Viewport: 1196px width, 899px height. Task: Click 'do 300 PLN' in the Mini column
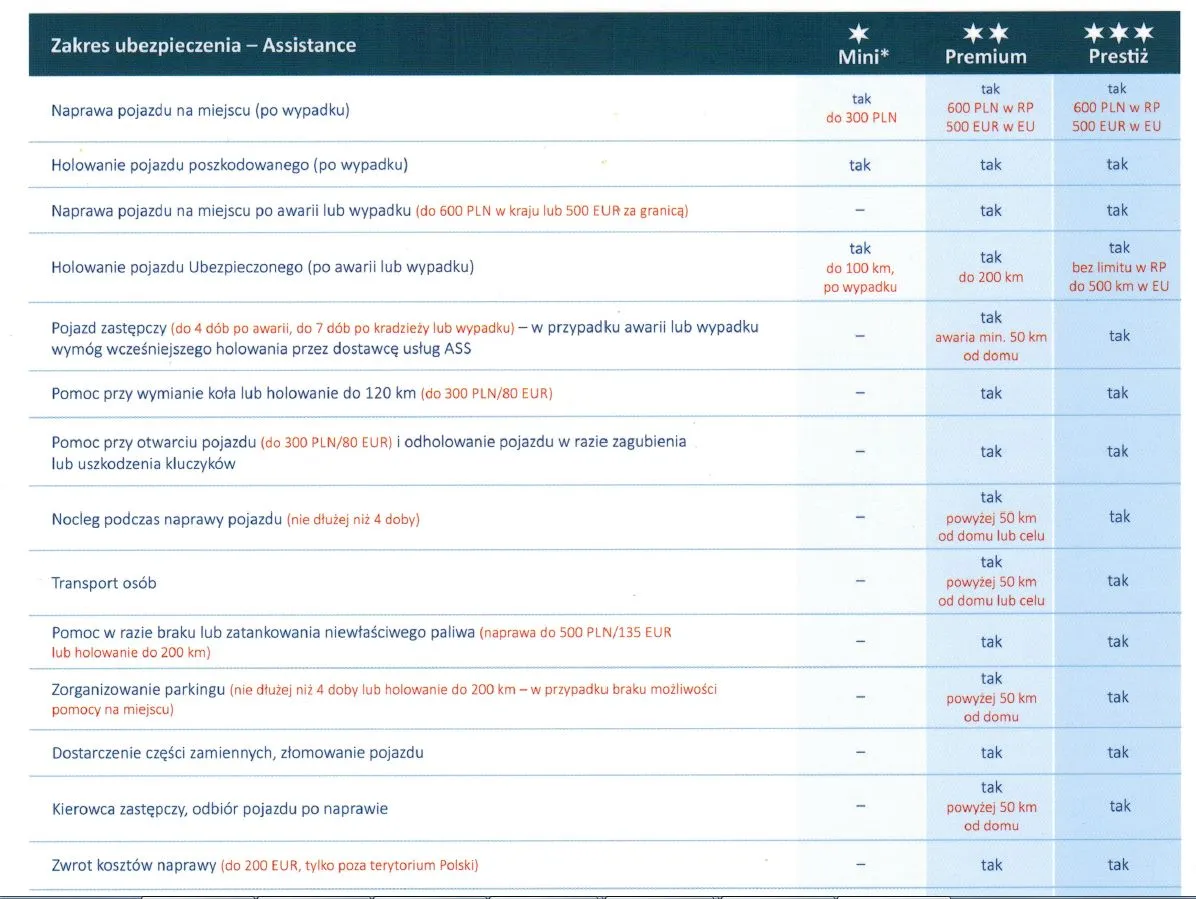pos(860,118)
